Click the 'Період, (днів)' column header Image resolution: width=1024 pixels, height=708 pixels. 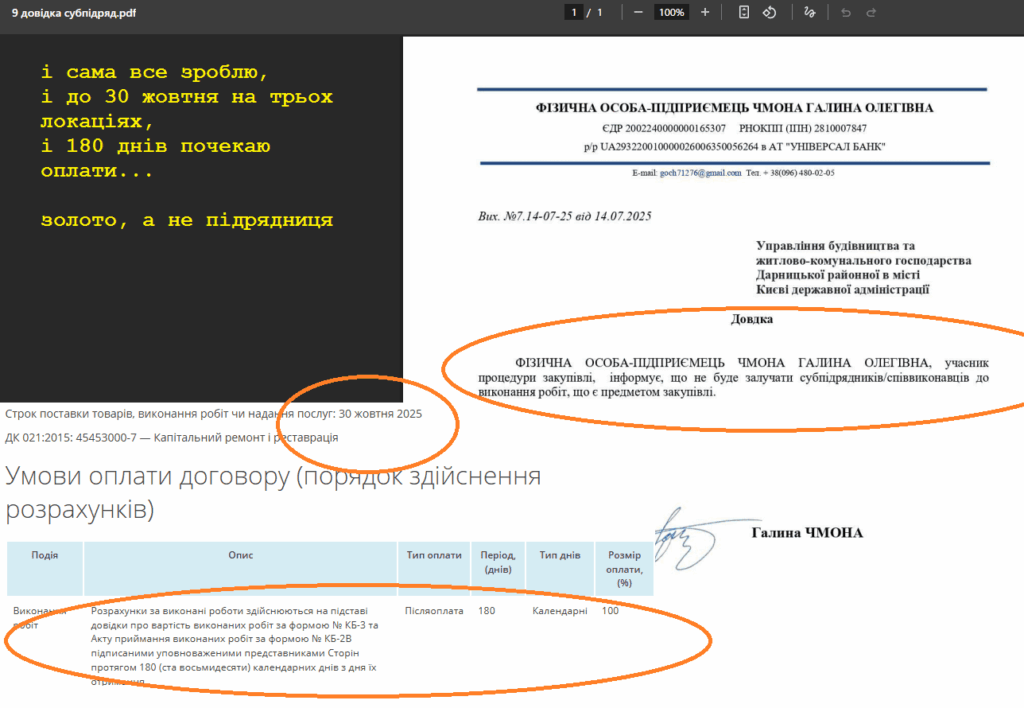(497, 562)
